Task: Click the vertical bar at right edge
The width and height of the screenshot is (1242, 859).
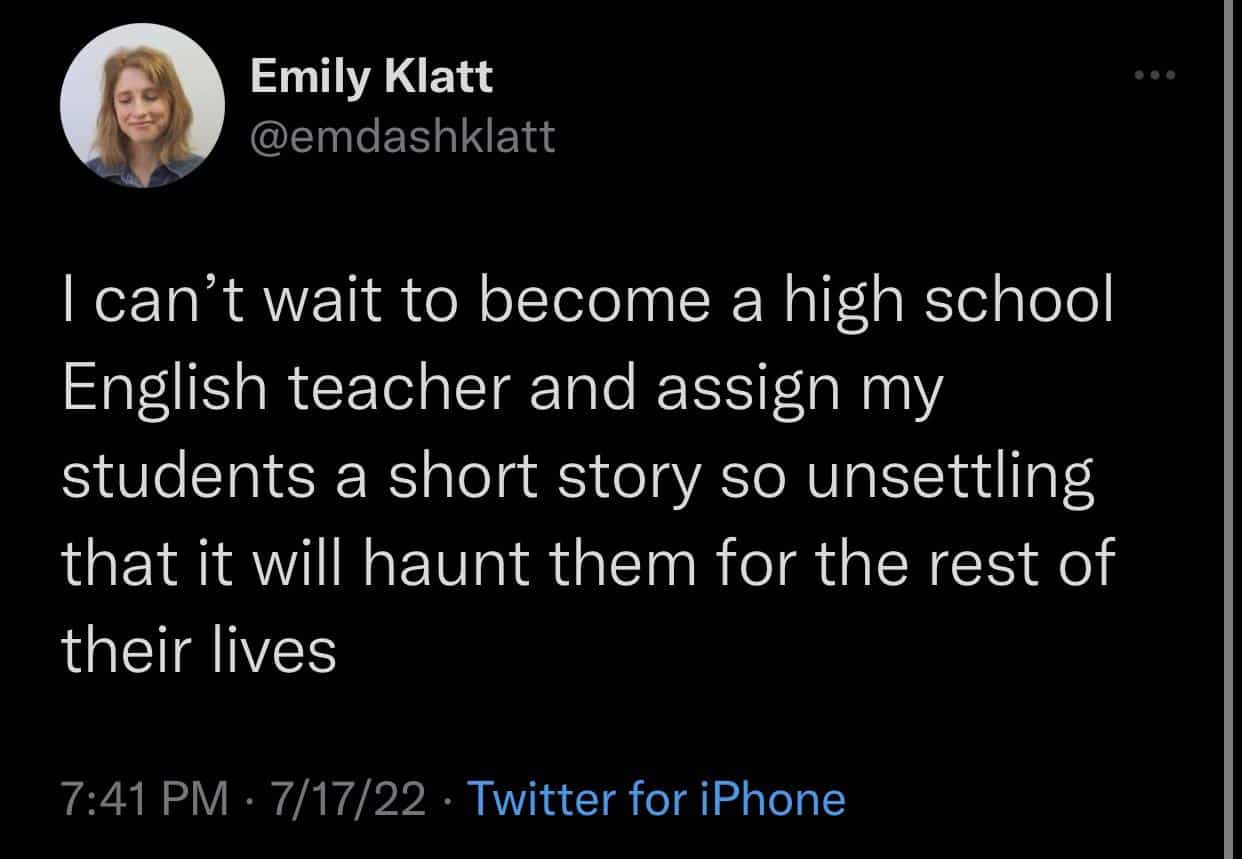Action: tap(1231, 429)
